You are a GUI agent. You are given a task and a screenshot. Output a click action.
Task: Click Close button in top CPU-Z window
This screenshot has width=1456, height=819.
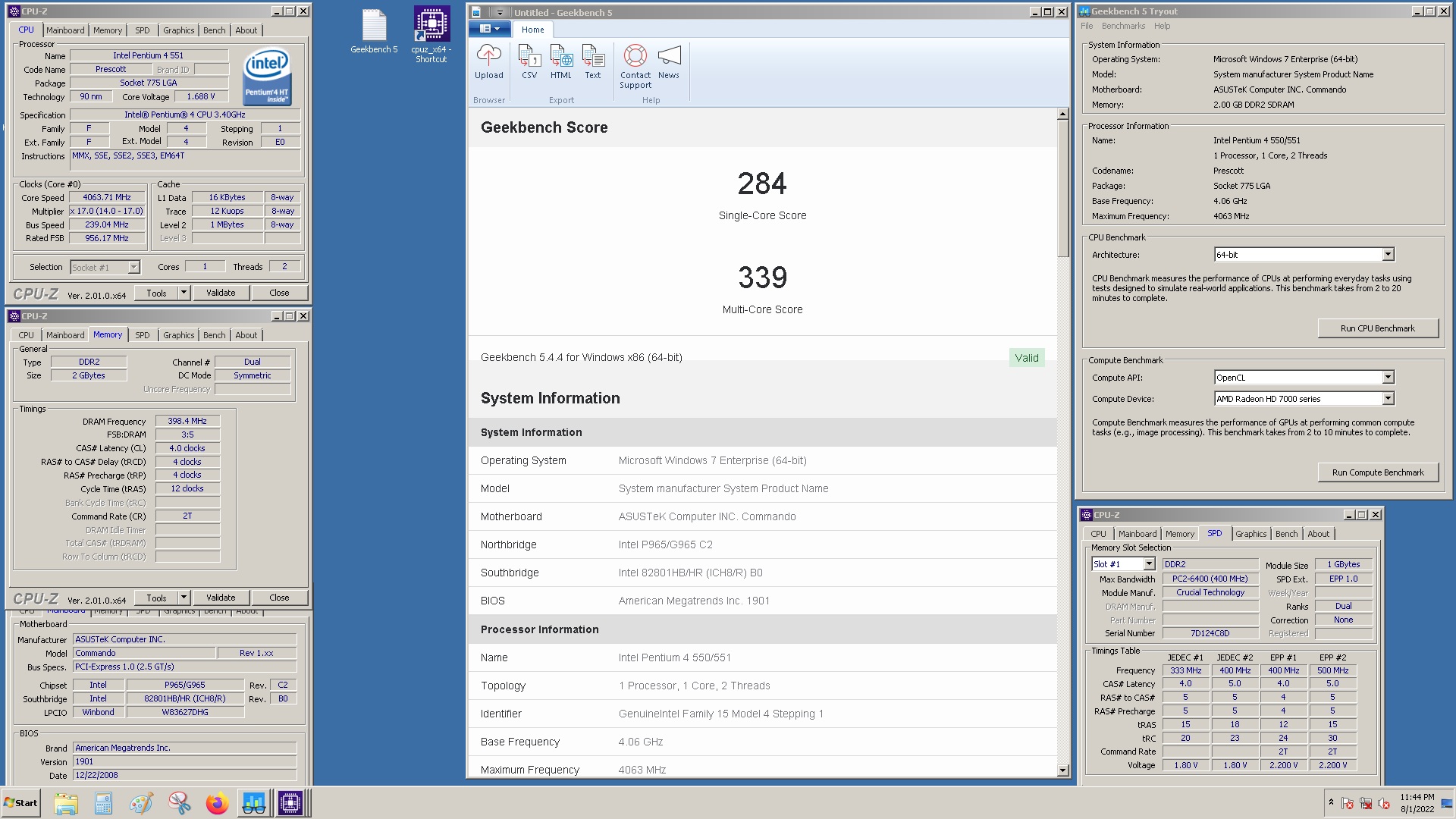click(x=279, y=293)
